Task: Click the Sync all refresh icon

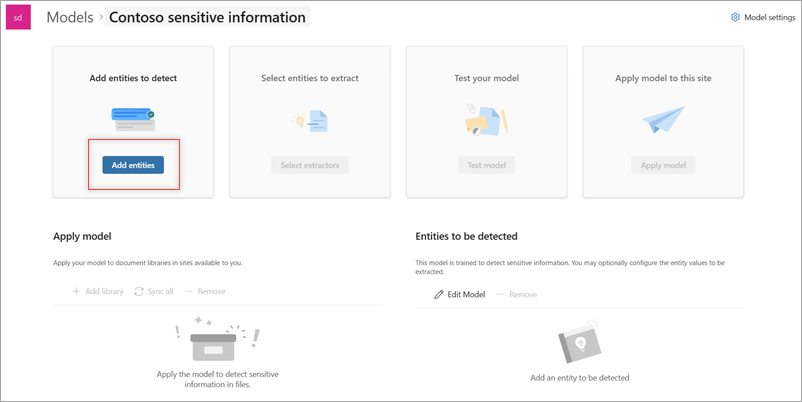Action: 139,292
